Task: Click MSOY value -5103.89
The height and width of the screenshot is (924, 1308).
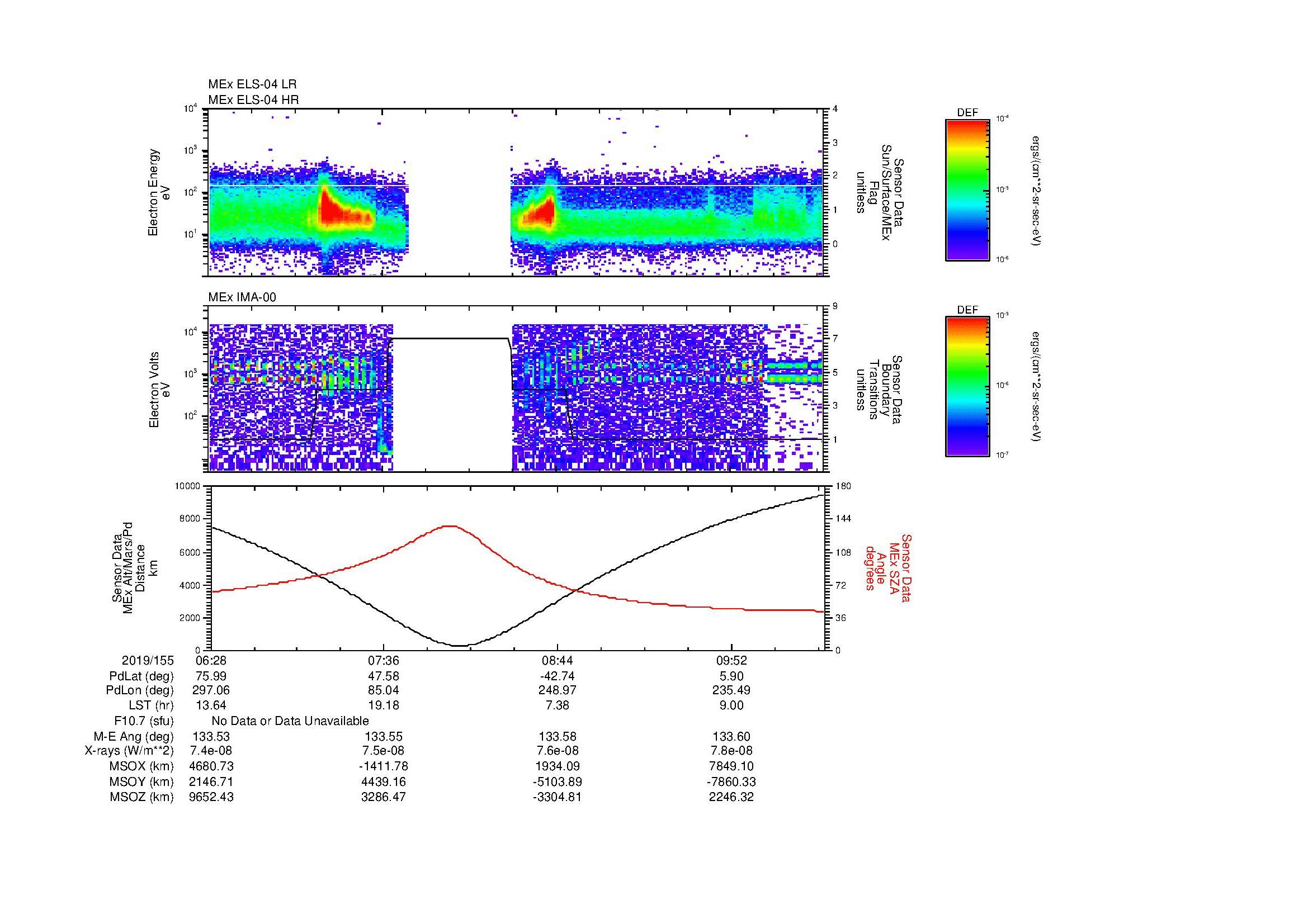Action: (x=557, y=782)
